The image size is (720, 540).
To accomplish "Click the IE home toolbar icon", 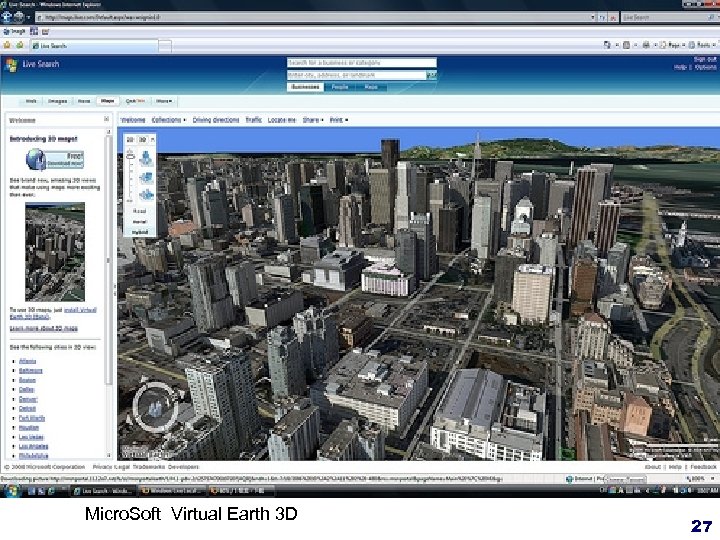I will point(607,45).
